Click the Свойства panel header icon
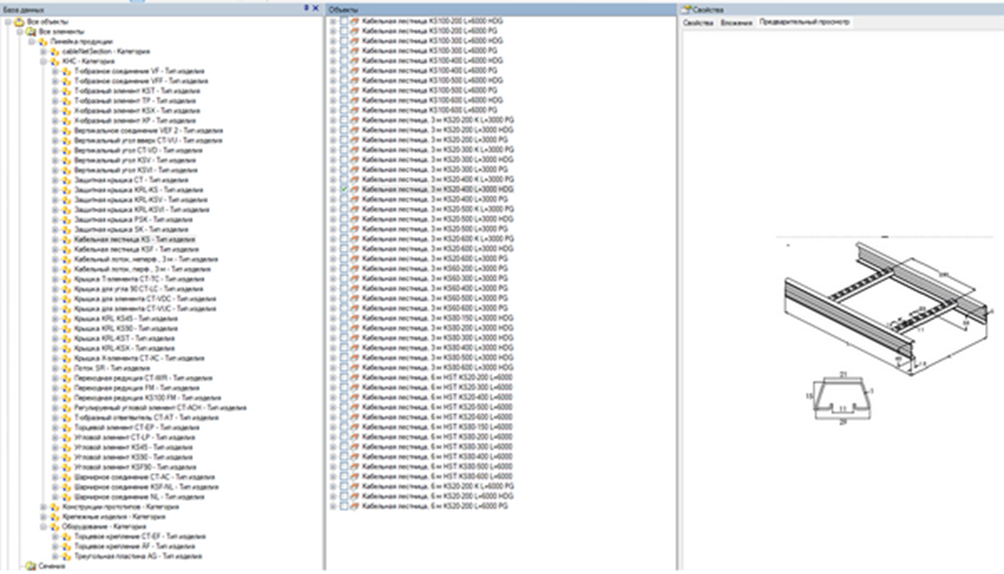Image resolution: width=1004 pixels, height=574 pixels. coord(687,10)
